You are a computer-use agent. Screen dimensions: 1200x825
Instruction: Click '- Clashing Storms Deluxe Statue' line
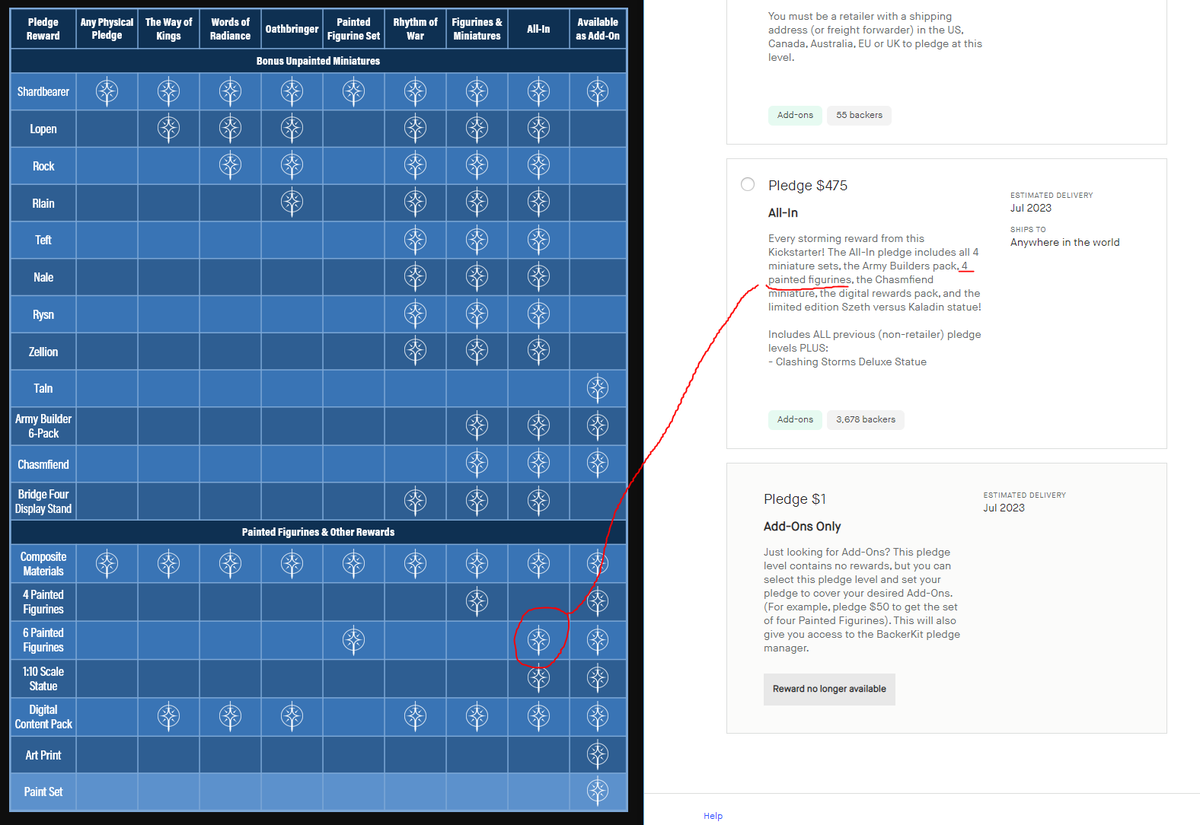point(847,362)
